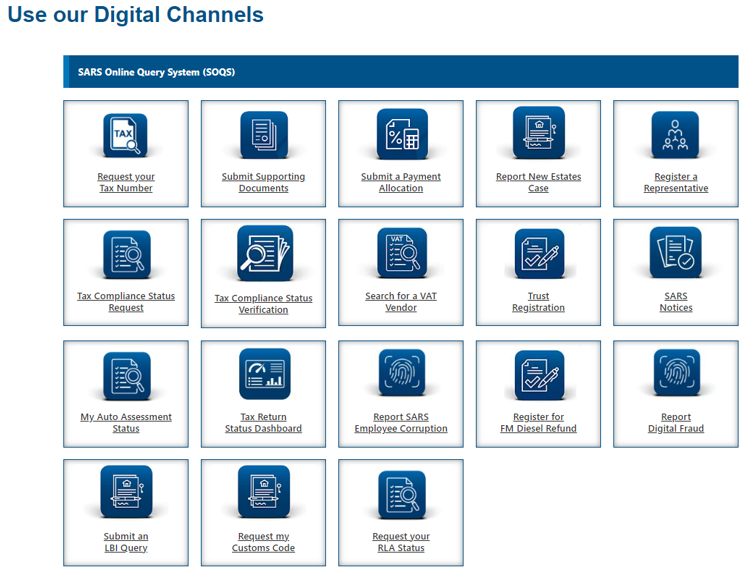Click Request my Customs Code link
This screenshot has height=577, width=750.
(x=264, y=542)
